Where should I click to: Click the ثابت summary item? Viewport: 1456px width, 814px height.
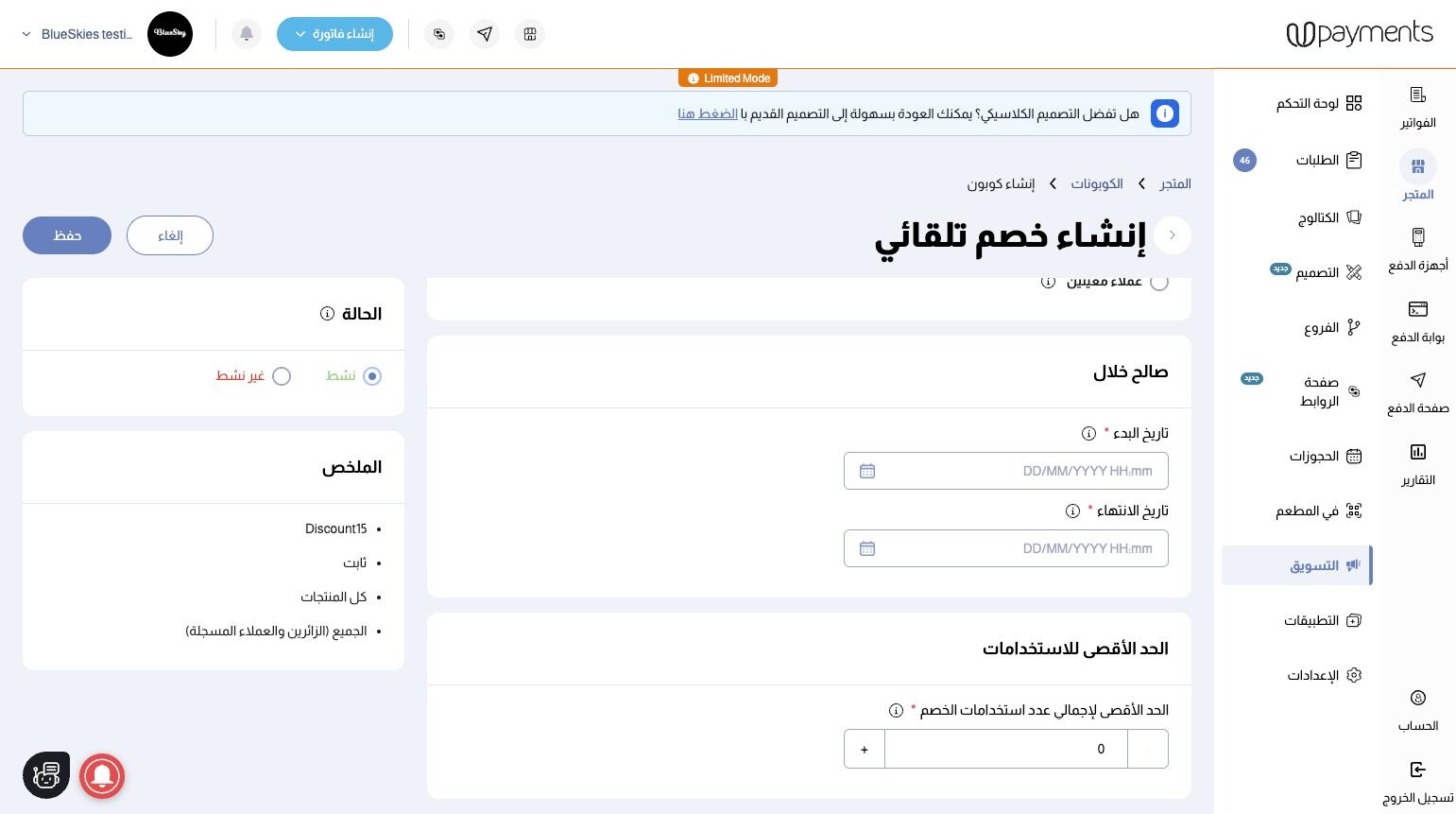(354, 563)
